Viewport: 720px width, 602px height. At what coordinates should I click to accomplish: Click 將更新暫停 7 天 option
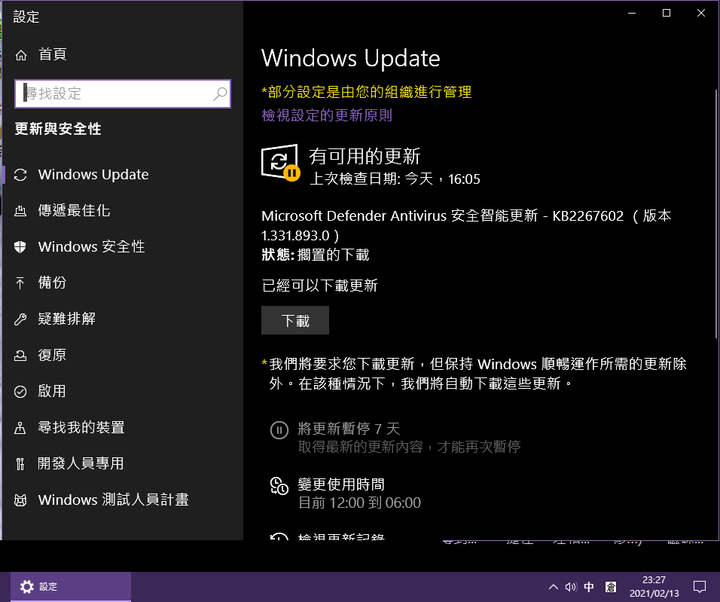pos(349,429)
